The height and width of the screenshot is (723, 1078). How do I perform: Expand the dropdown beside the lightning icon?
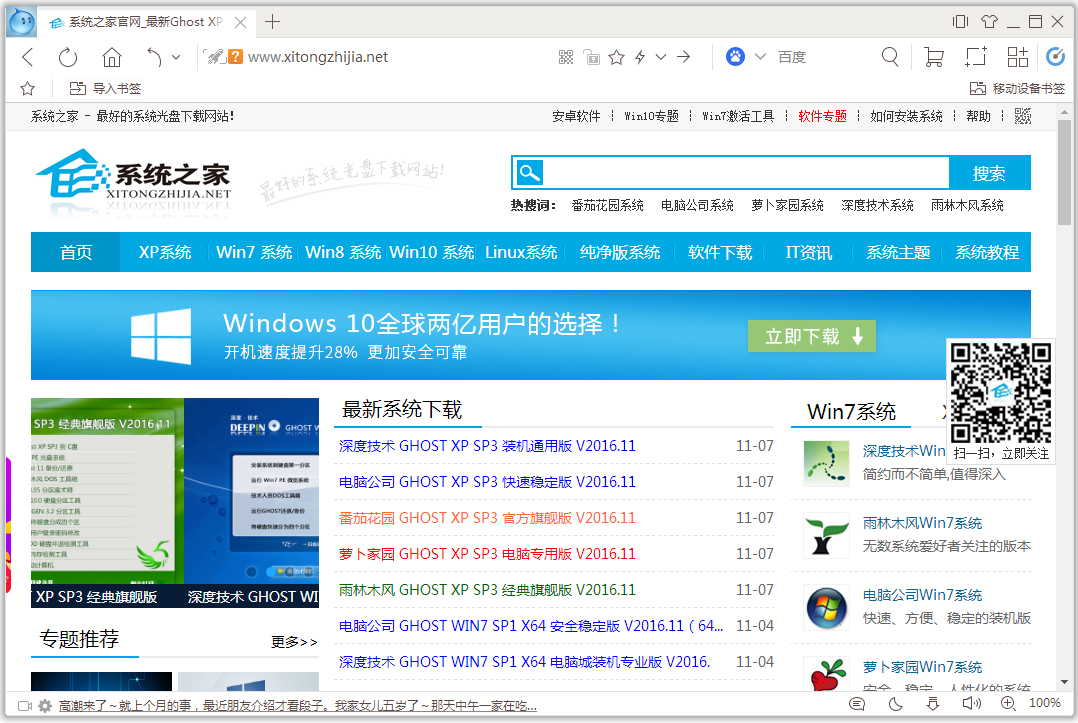click(661, 57)
